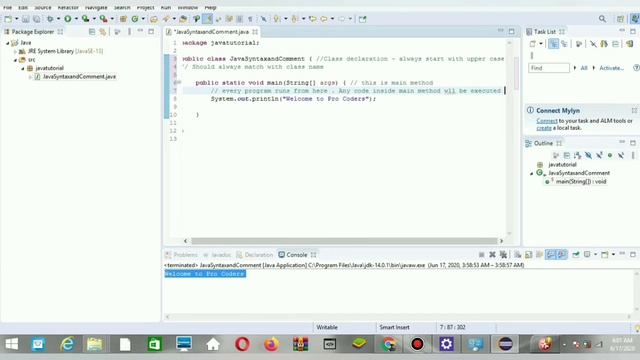Open the Run menu

166,7
